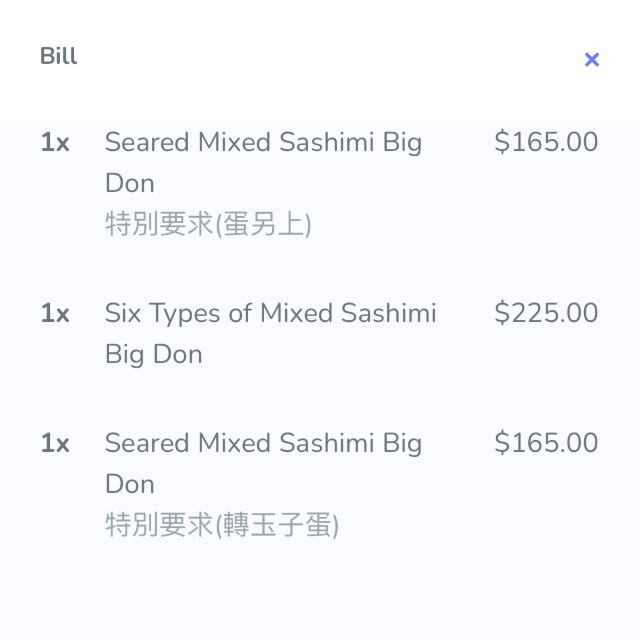Screen dimensions: 640x640
Task: Close the Bill panel with the X icon
Action: (592, 59)
